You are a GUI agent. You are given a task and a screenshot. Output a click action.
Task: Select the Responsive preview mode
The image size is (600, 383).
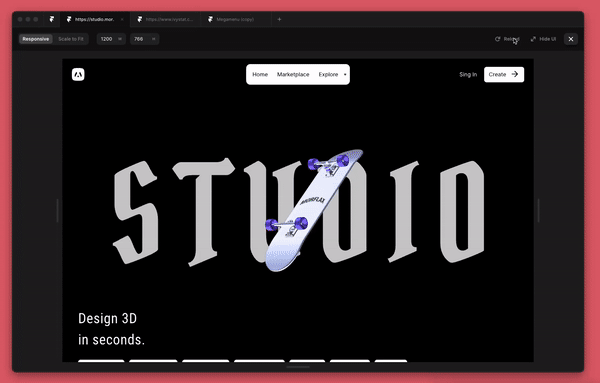(x=36, y=39)
